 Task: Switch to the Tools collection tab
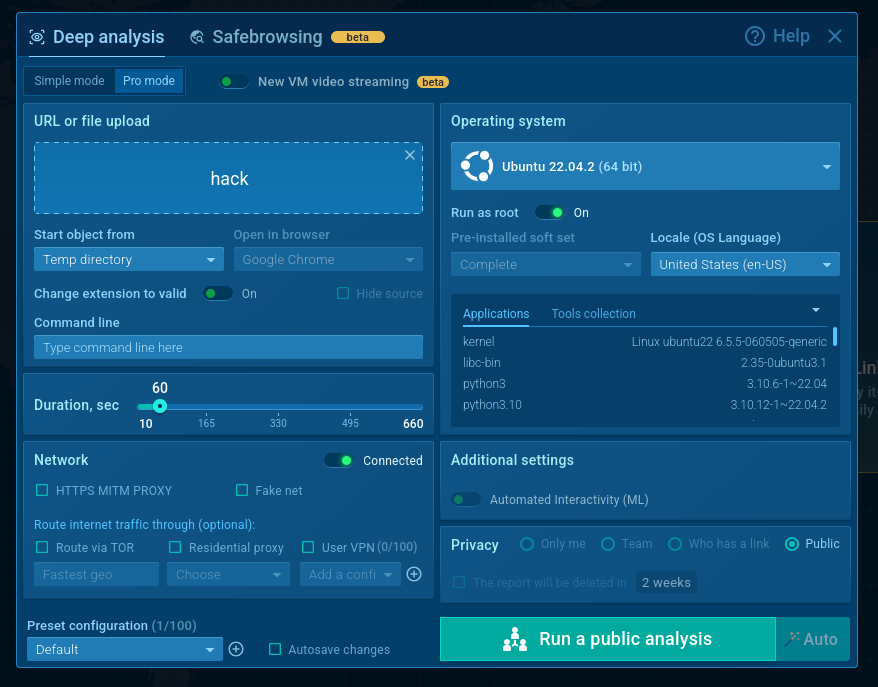coord(593,314)
